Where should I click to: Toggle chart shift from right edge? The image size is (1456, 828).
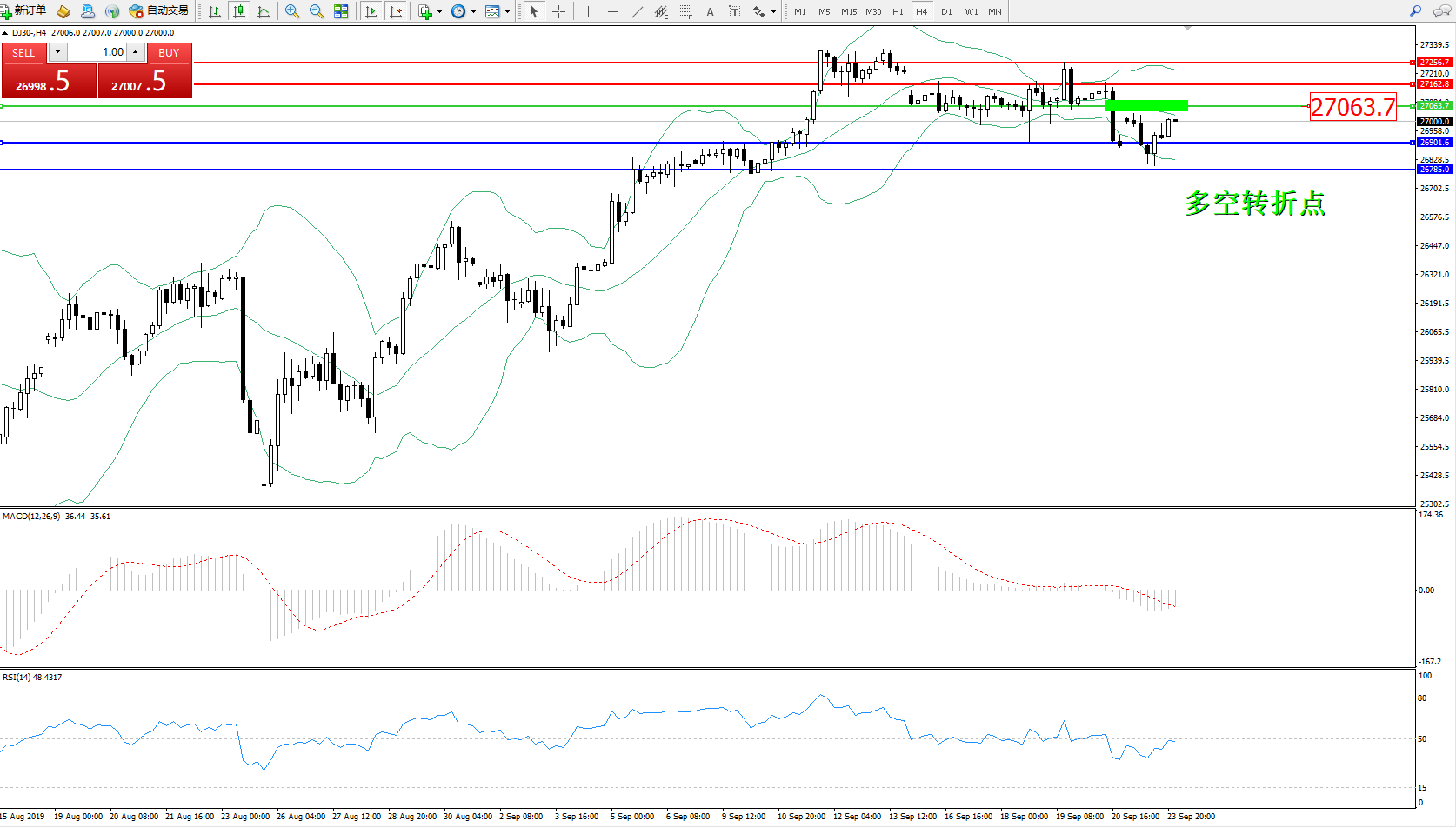pyautogui.click(x=396, y=11)
